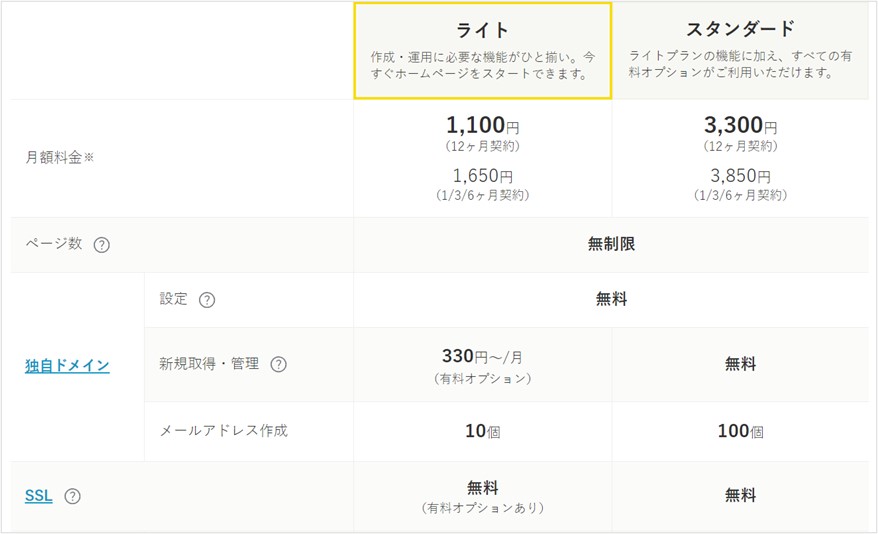Screen dimensions: 878x534
Task: Select the スタンダード plan header
Action: pyautogui.click(x=740, y=30)
